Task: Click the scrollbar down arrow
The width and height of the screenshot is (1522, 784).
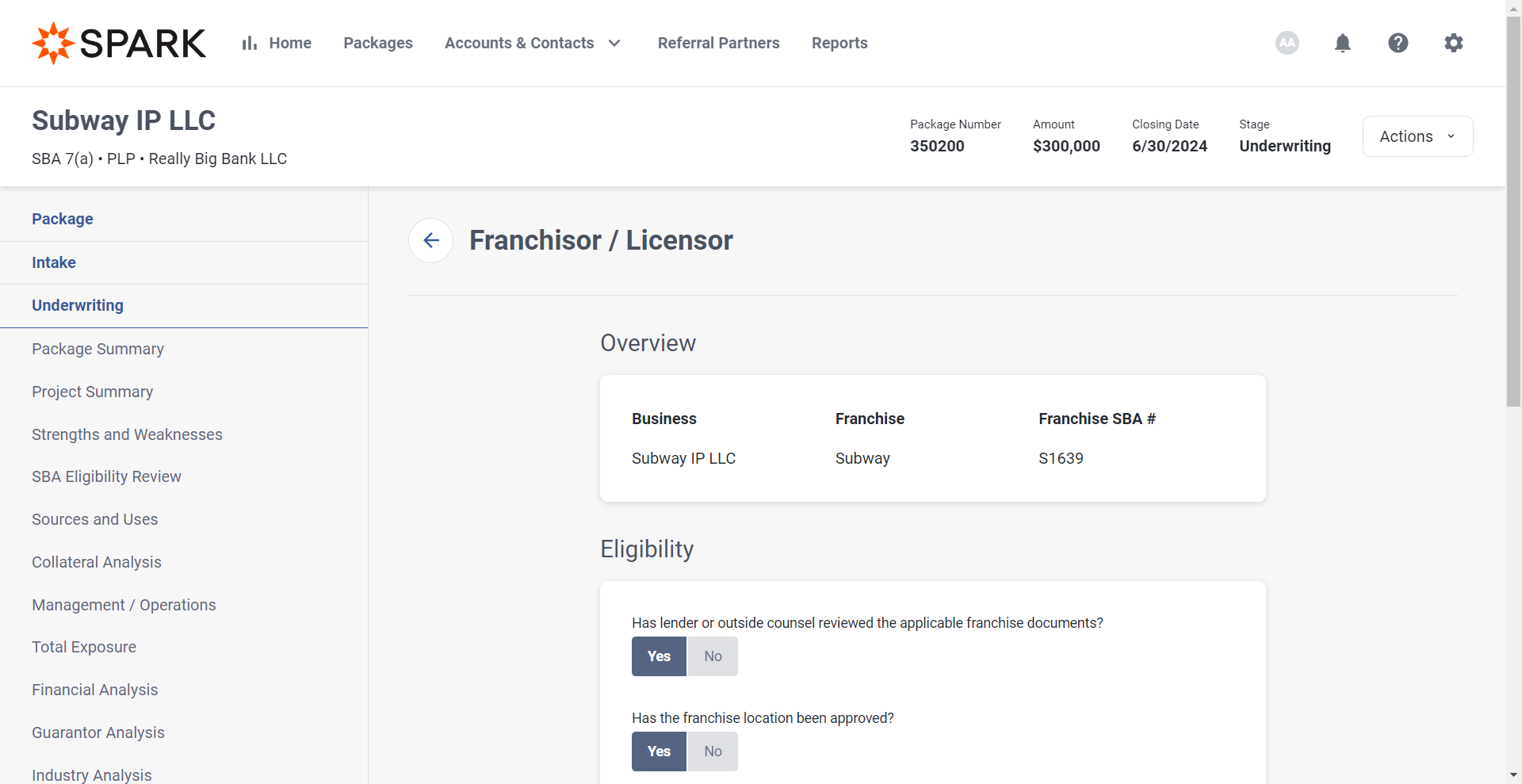Action: 1513,774
